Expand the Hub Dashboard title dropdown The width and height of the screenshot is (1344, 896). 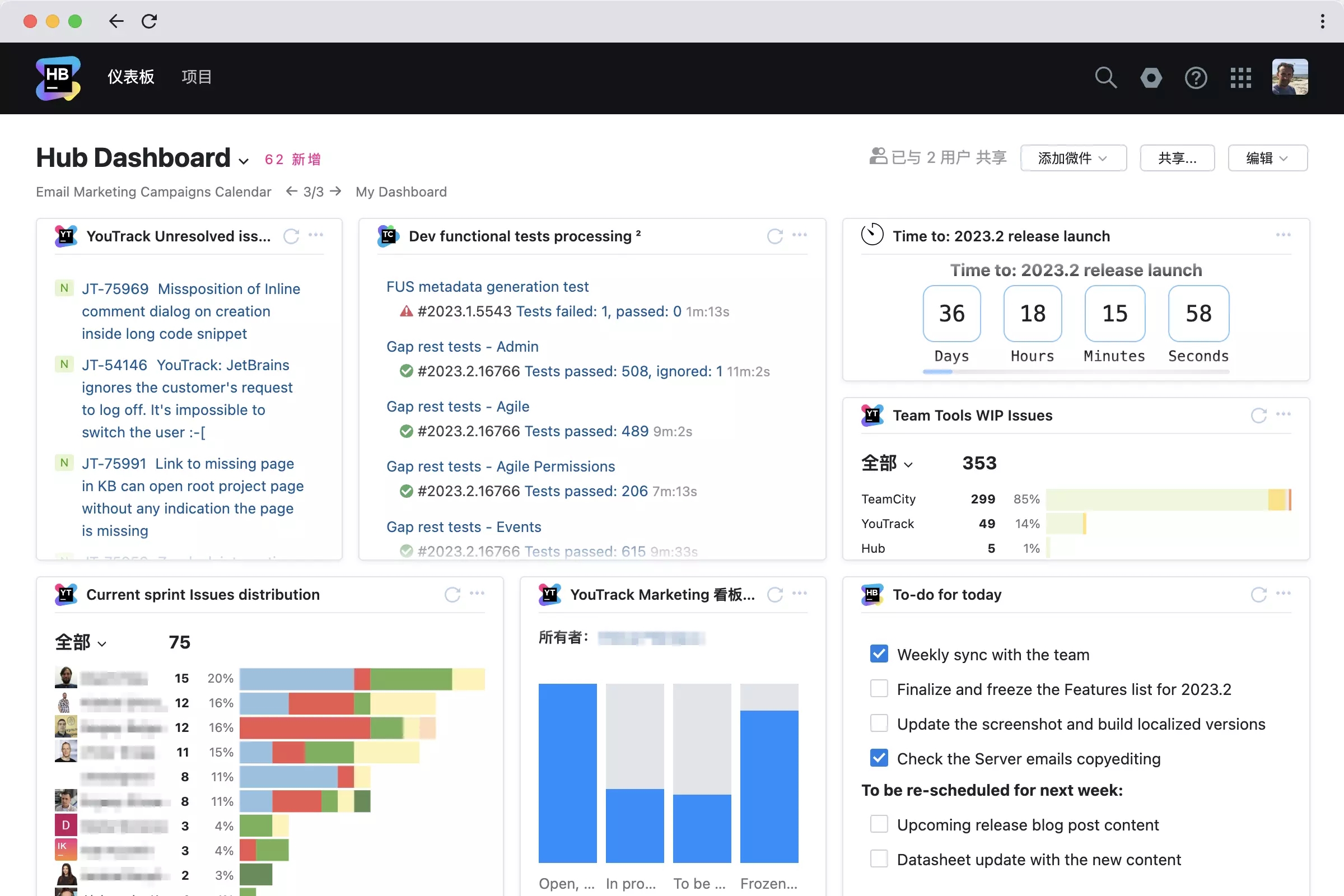[244, 161]
